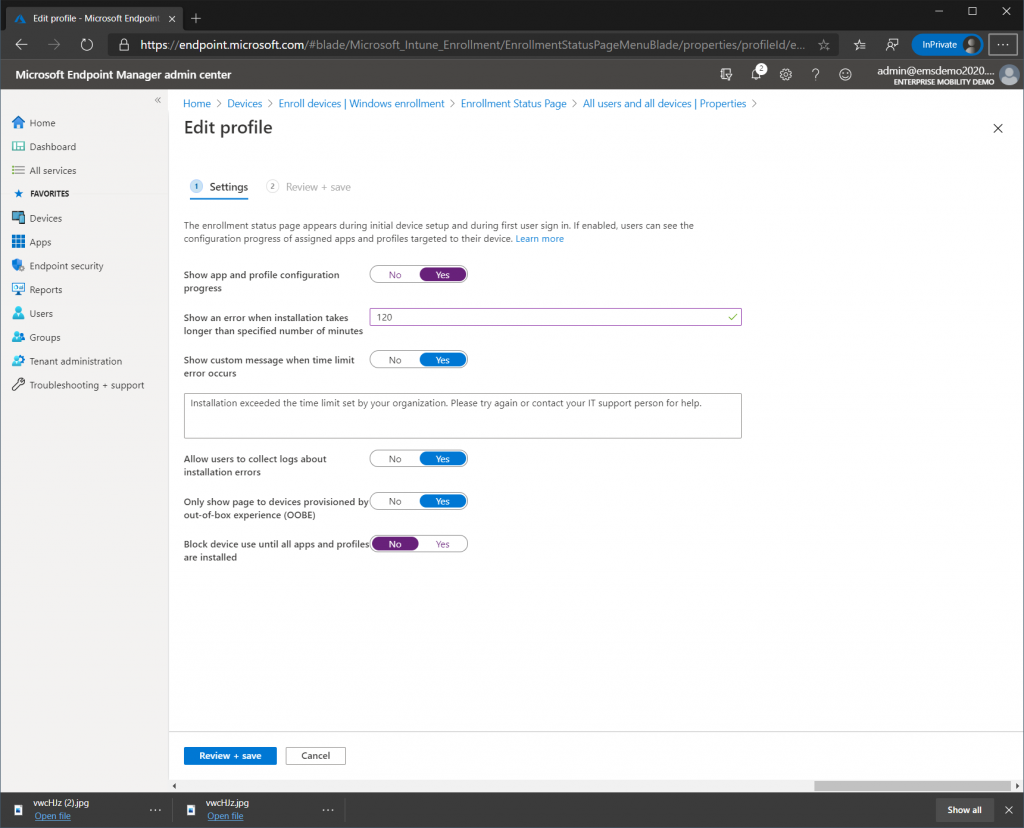Set Block device use to Yes

[x=443, y=544]
